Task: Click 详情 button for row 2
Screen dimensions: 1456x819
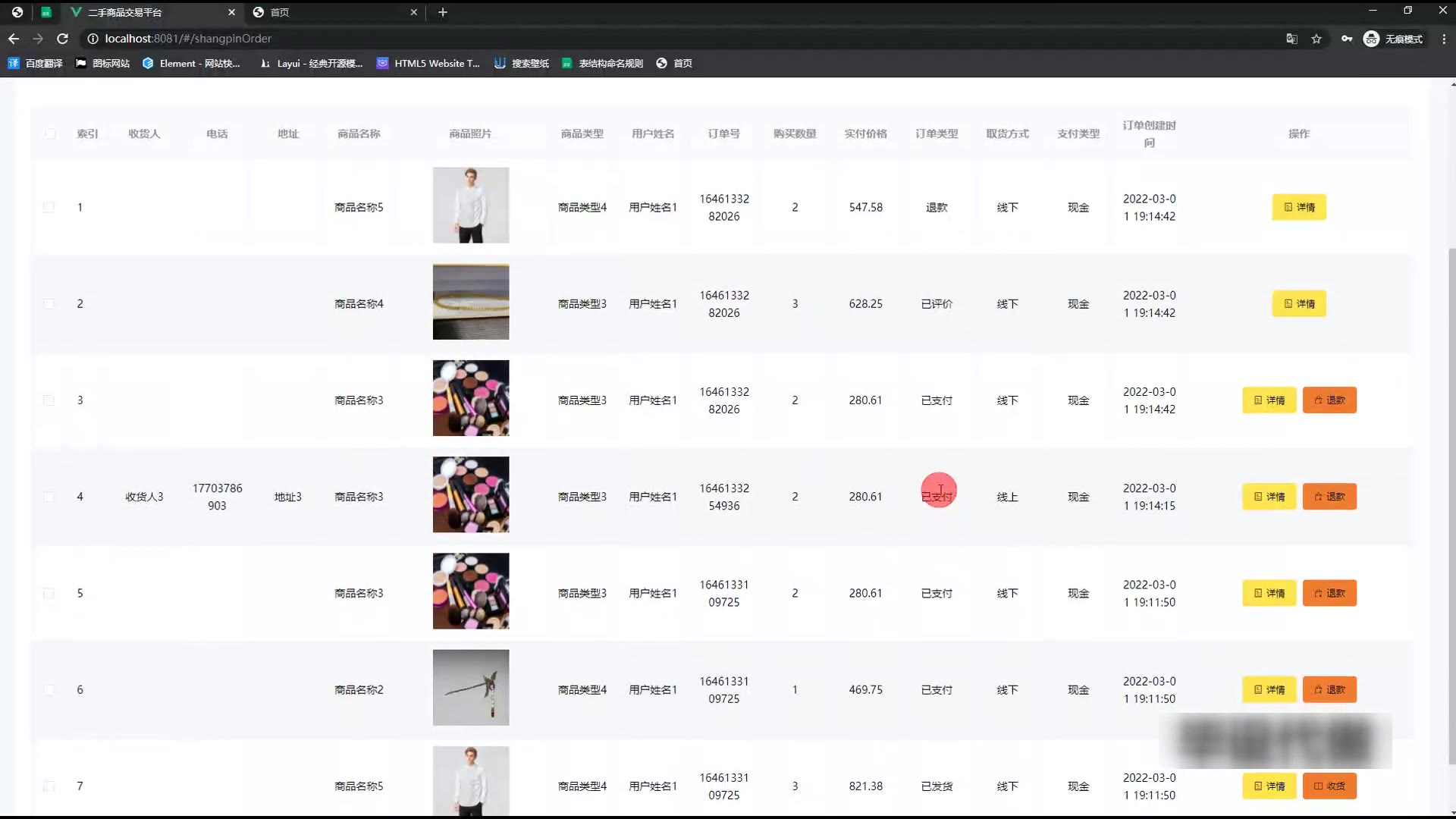Action: click(1298, 303)
